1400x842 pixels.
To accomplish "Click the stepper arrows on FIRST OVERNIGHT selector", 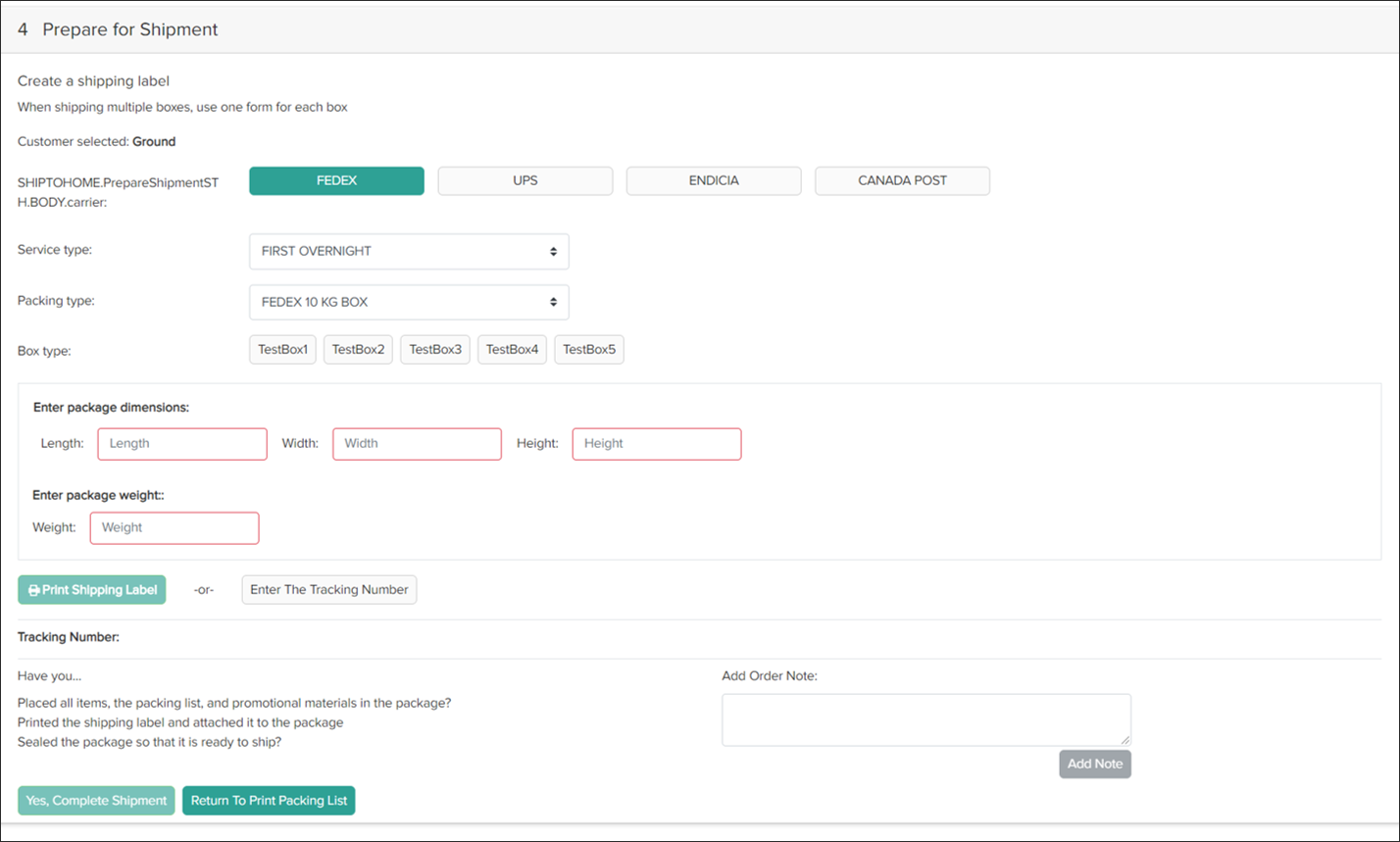I will (x=556, y=251).
